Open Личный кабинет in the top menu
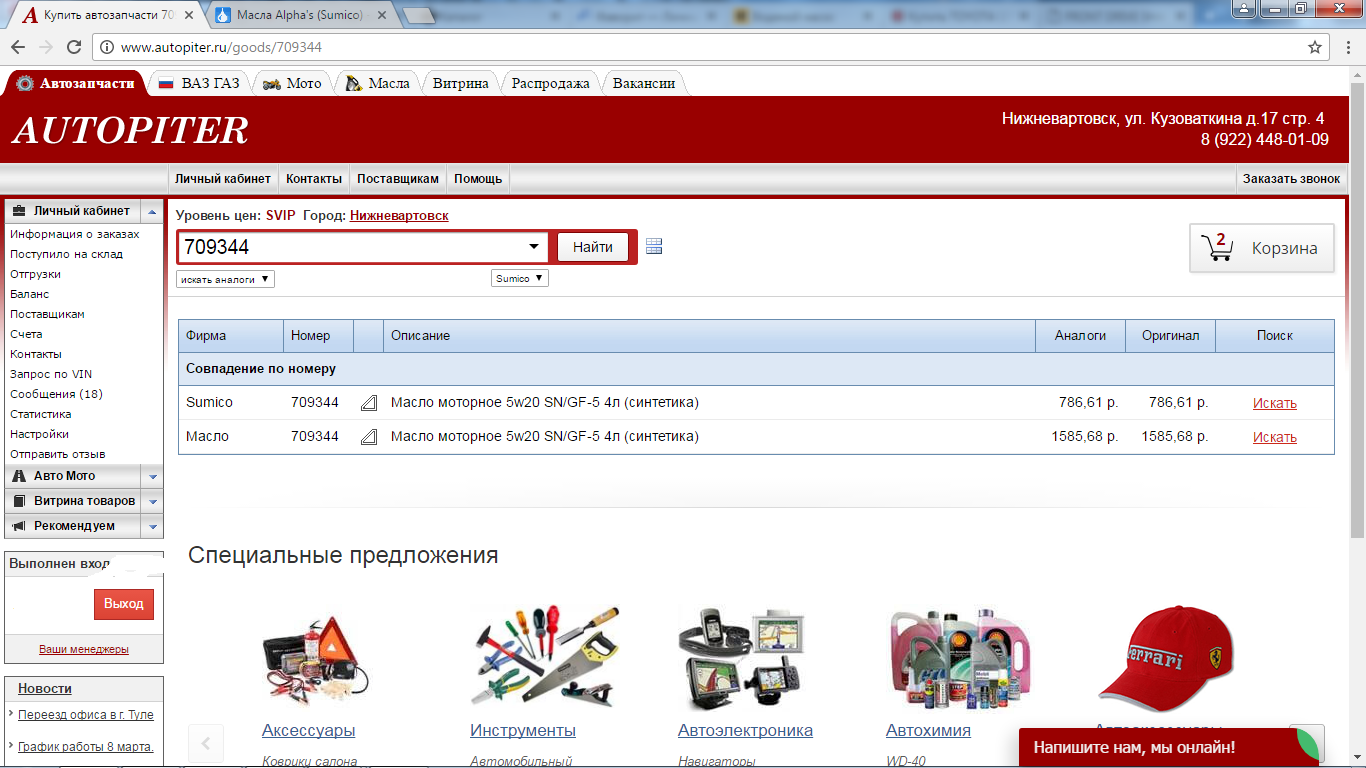 222,179
